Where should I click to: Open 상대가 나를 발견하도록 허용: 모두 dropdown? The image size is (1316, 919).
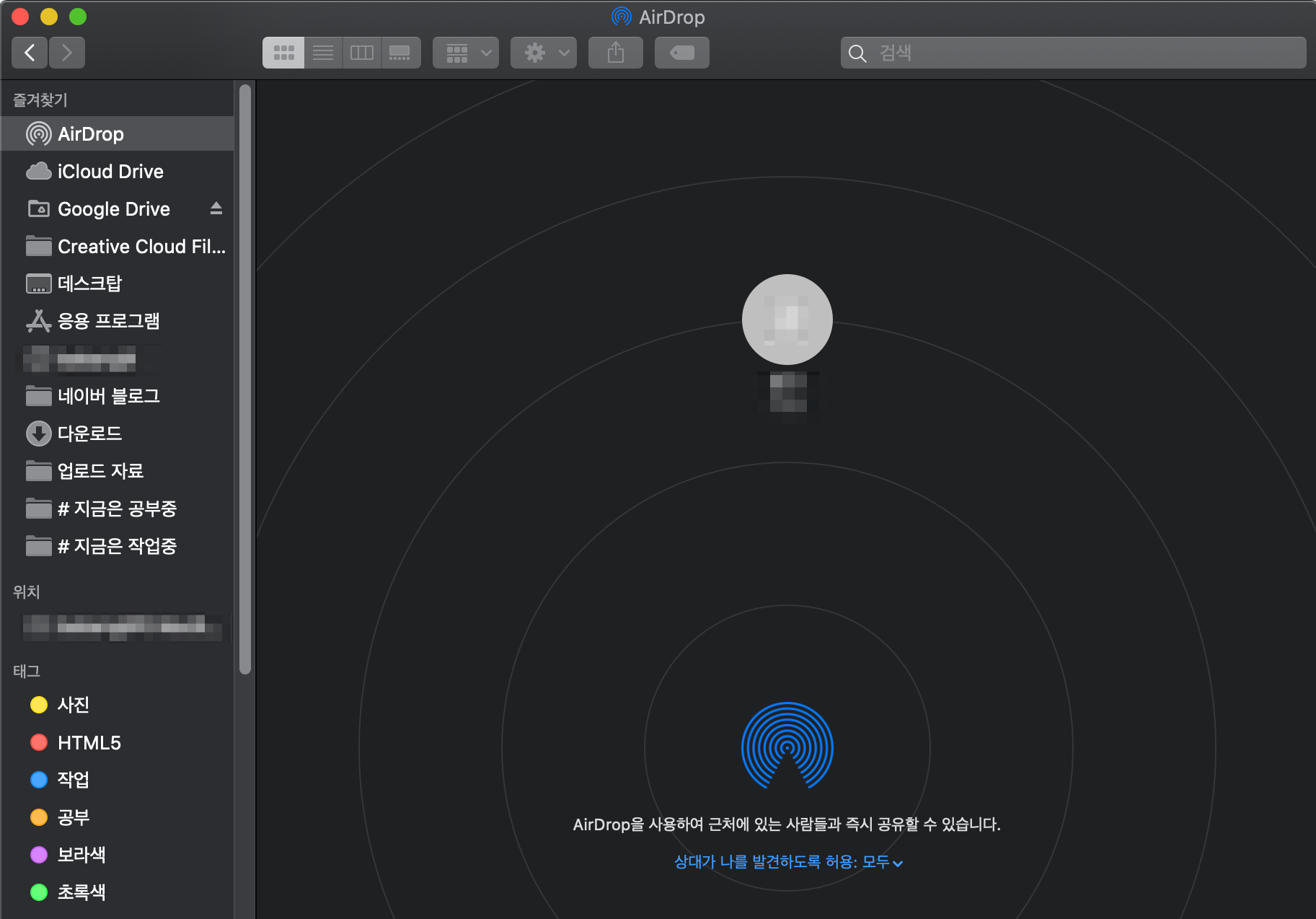pyautogui.click(x=788, y=862)
